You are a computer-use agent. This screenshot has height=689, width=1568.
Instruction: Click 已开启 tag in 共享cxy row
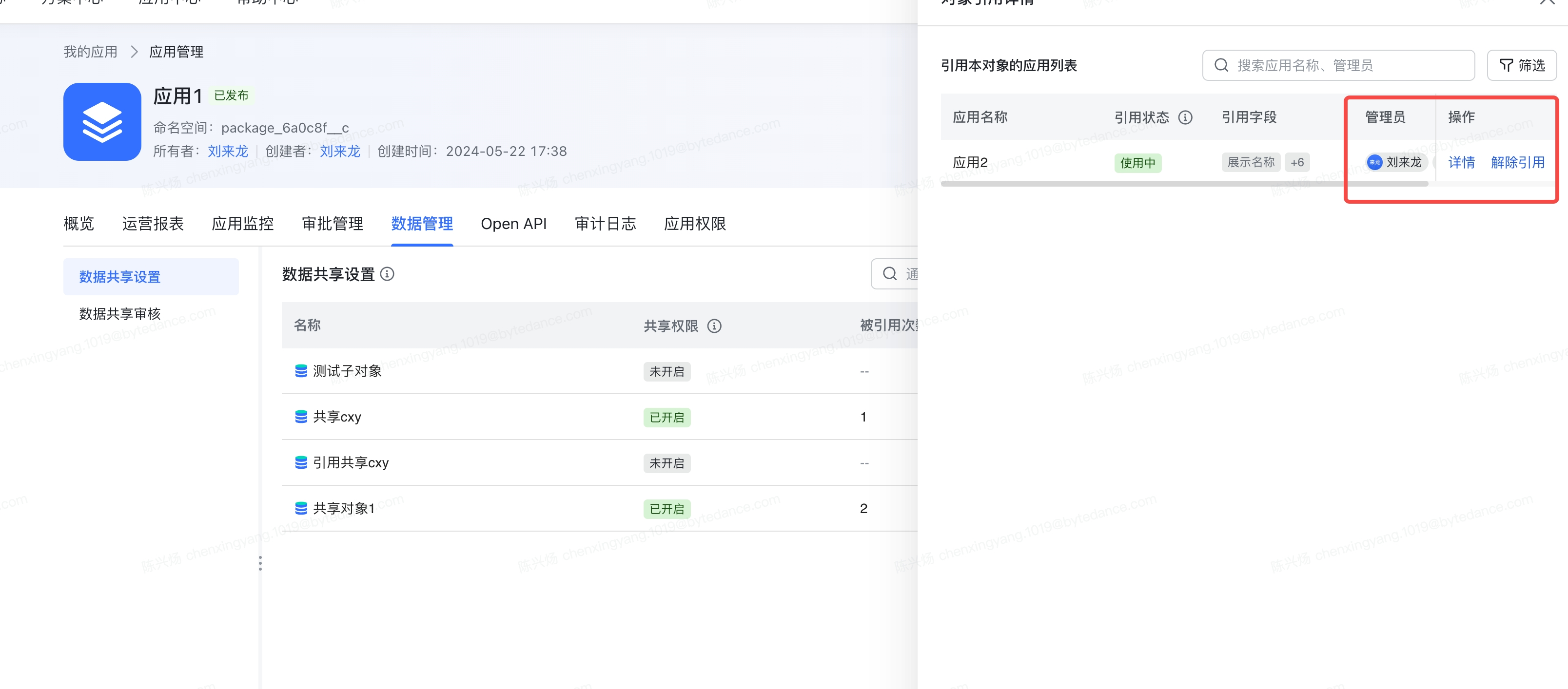(x=666, y=418)
